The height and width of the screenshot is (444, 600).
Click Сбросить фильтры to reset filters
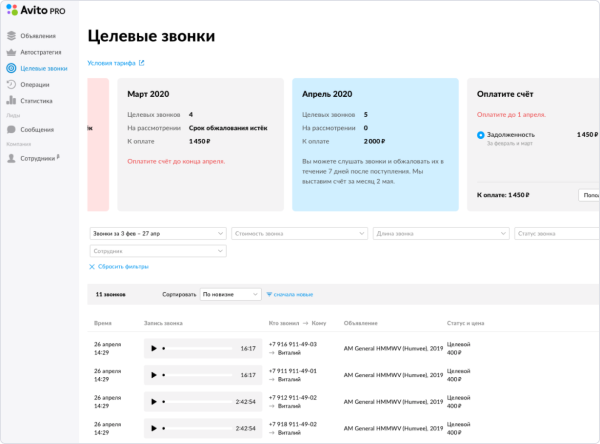122,267
